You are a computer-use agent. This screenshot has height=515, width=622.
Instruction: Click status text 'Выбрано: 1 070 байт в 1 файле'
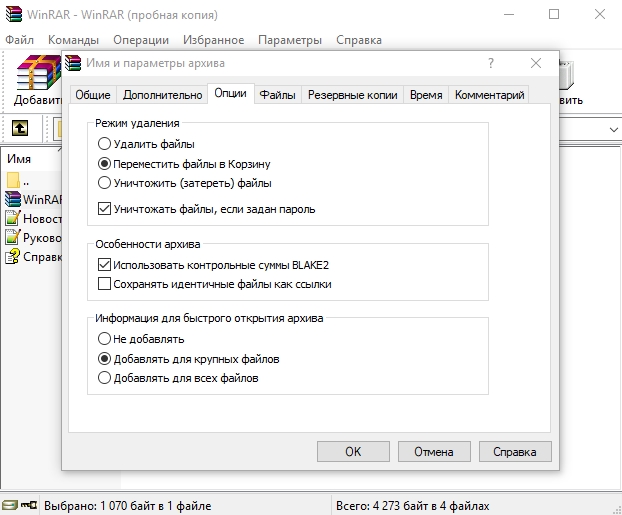(127, 506)
